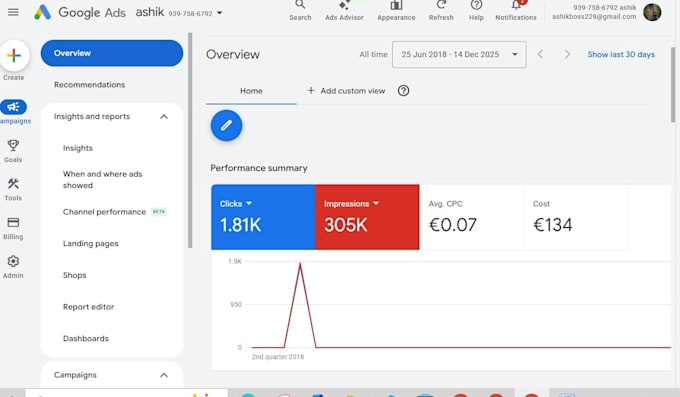The image size is (680, 397).
Task: Open Landing pages
Action: click(90, 243)
